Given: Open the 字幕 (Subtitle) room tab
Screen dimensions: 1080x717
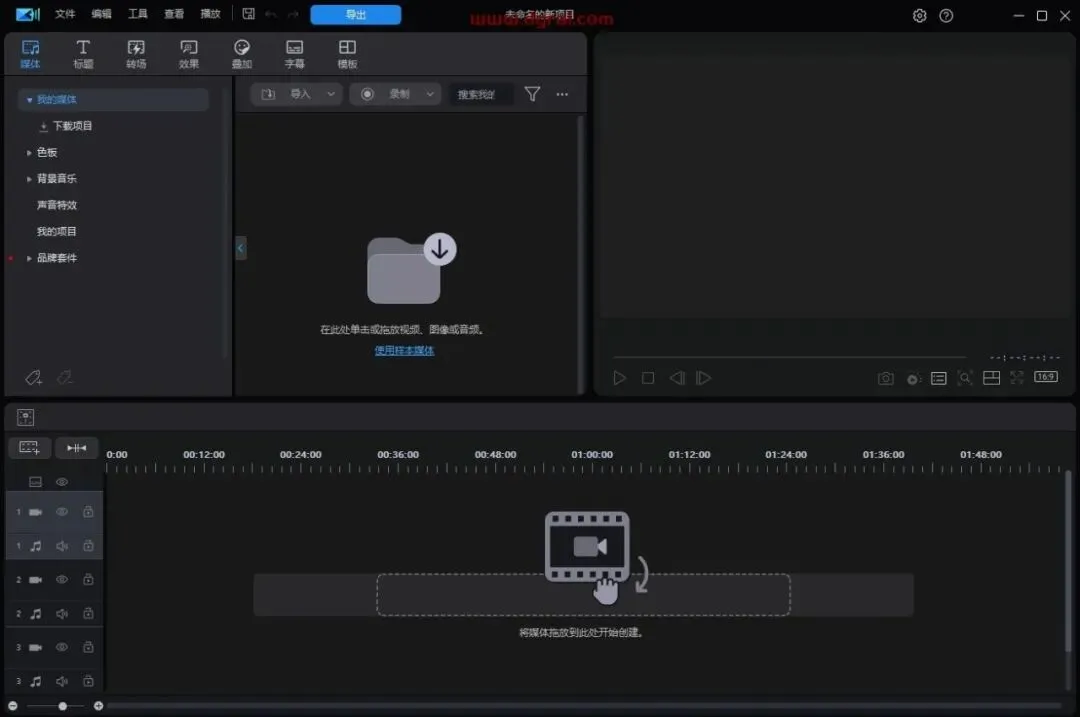Looking at the screenshot, I should (x=294, y=54).
